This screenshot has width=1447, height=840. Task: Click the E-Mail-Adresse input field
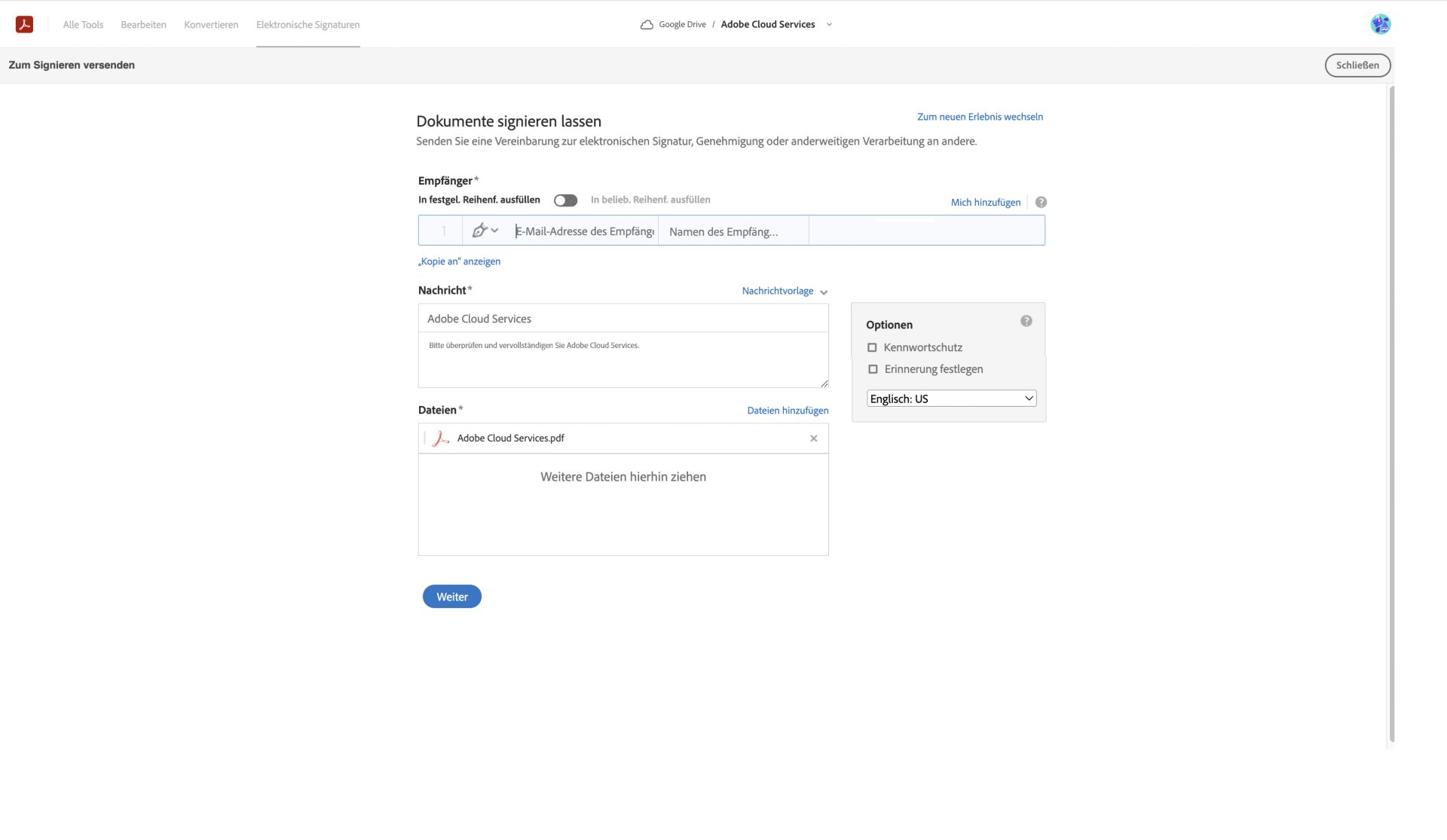[582, 231]
